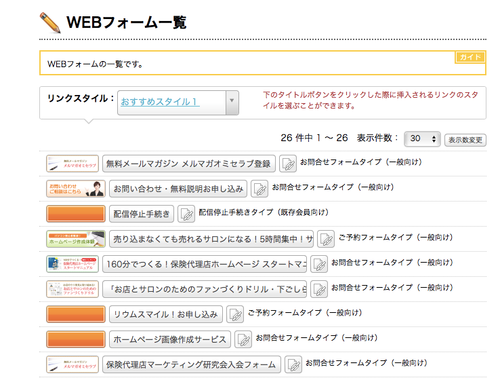Click the copy-link icon for ホームページ画像作成サービス
This screenshot has height=378, width=500.
pos(243,340)
